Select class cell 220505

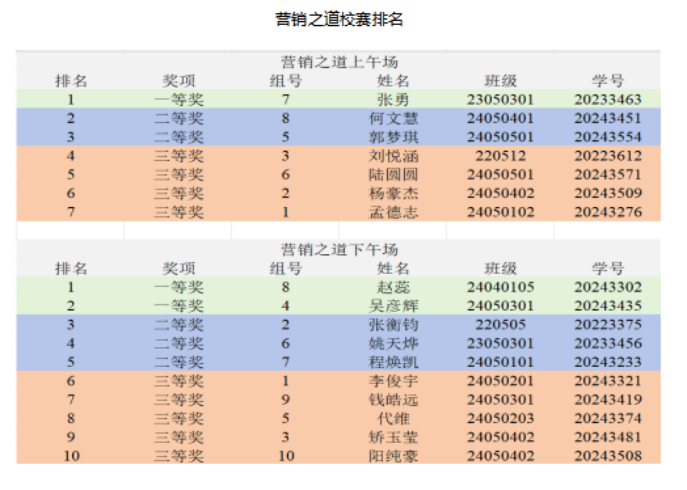pos(501,324)
